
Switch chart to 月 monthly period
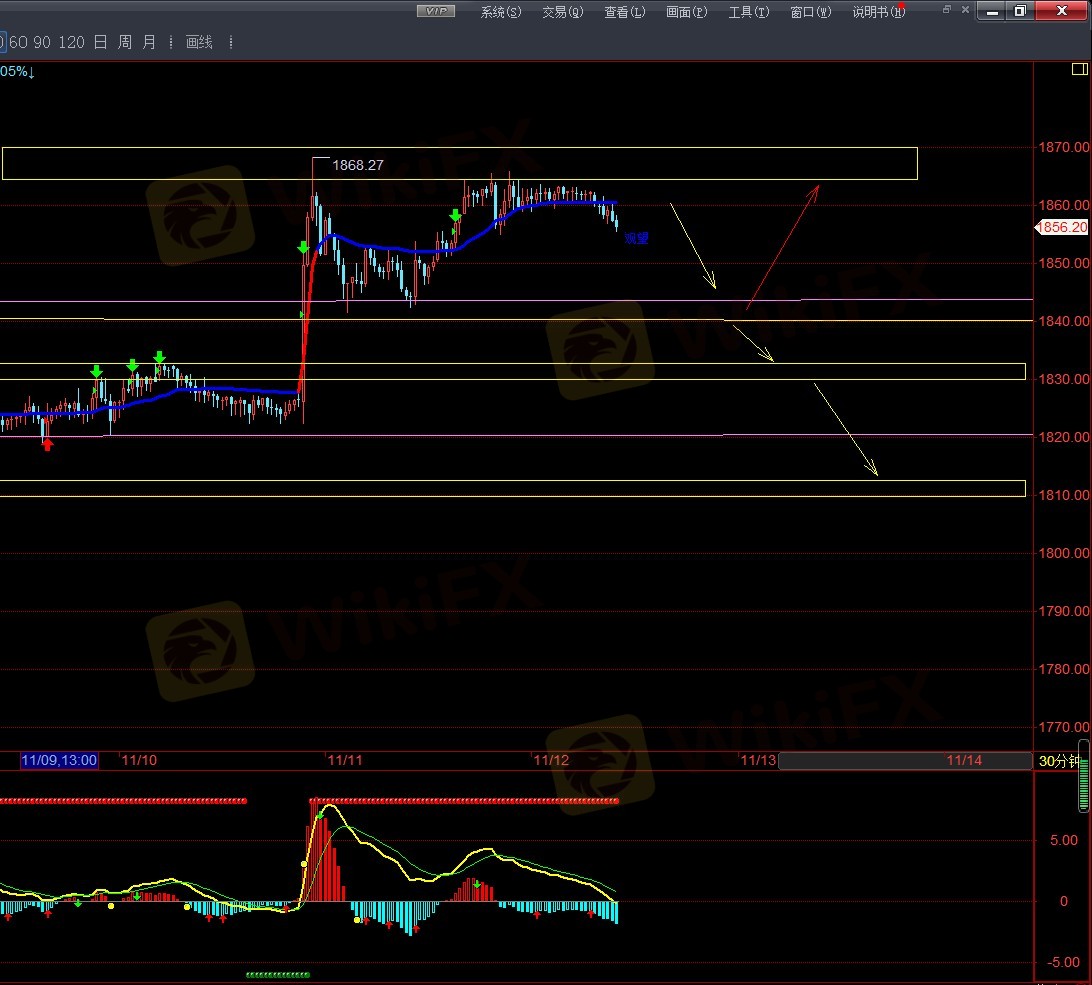(x=148, y=43)
